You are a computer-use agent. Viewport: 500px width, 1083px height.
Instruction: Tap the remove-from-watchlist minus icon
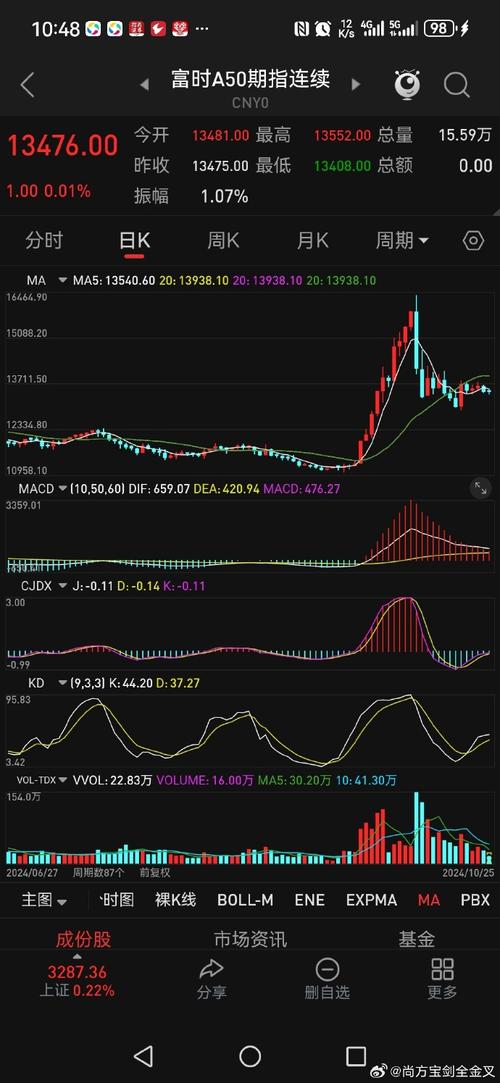pos(327,969)
